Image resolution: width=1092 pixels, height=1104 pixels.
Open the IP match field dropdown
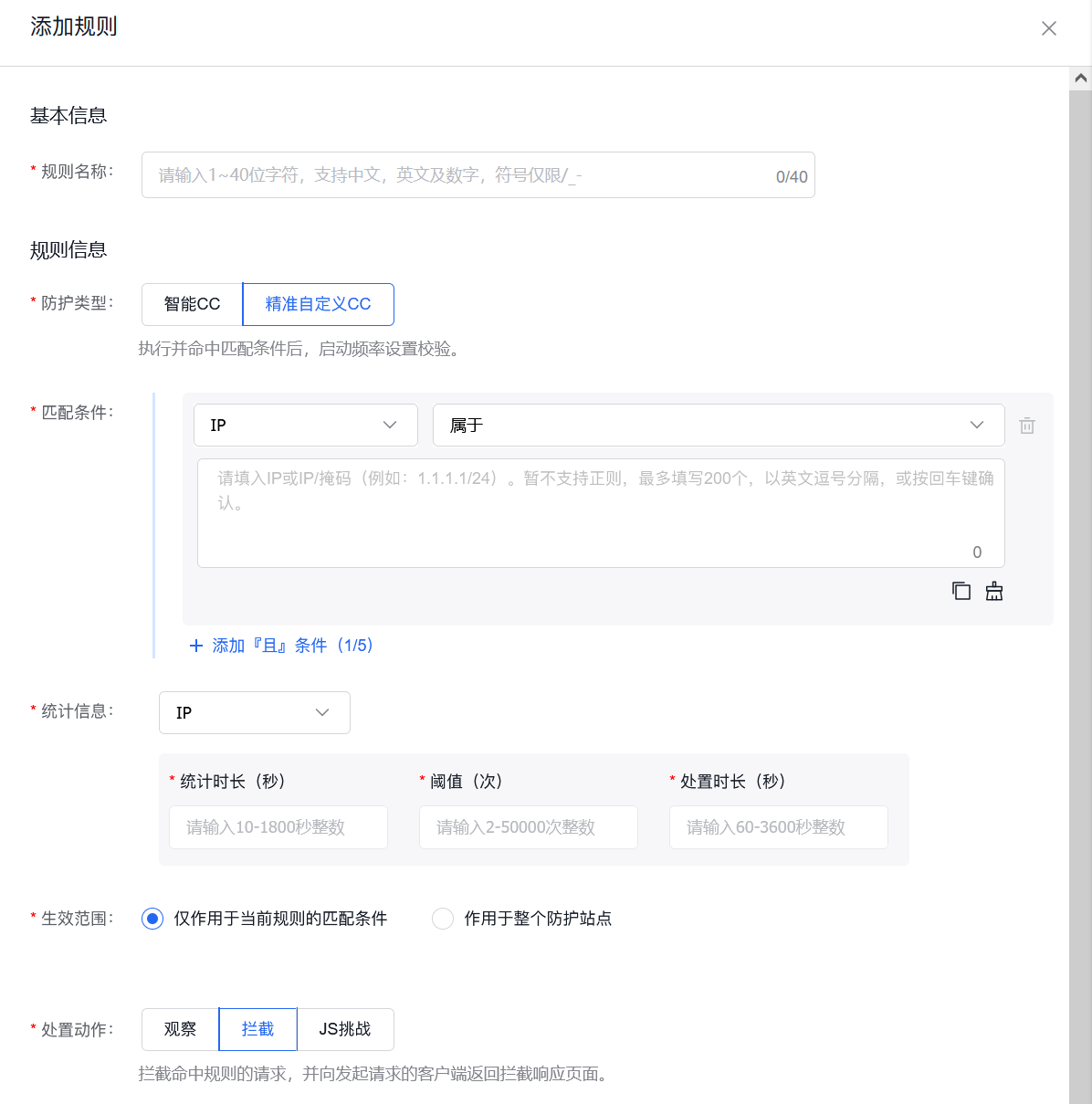point(306,425)
